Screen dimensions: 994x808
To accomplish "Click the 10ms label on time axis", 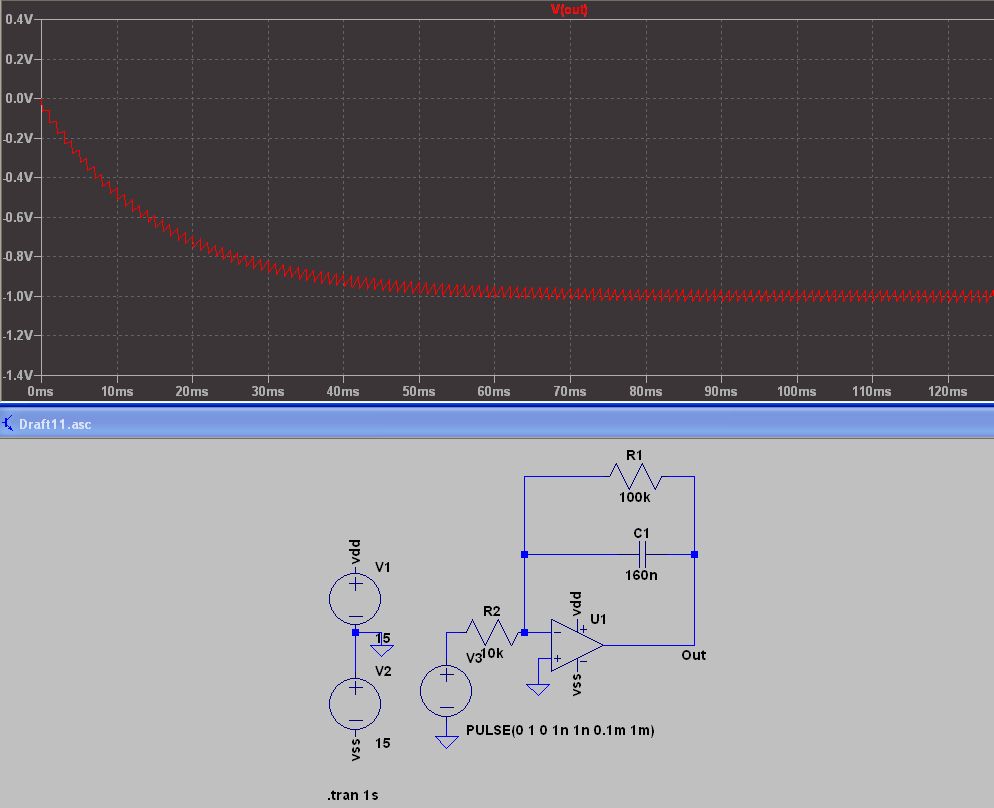I will (x=117, y=392).
